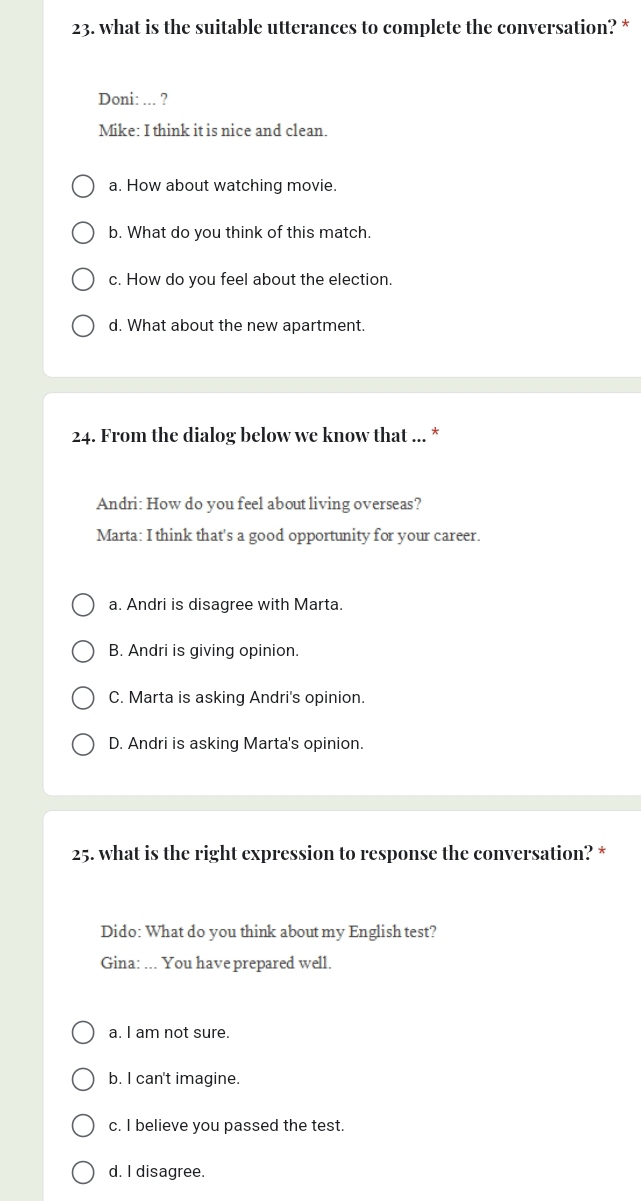Image resolution: width=641 pixels, height=1201 pixels.
Task: Click Mike's line 'I think it is nice and clean.'
Action: point(213,131)
